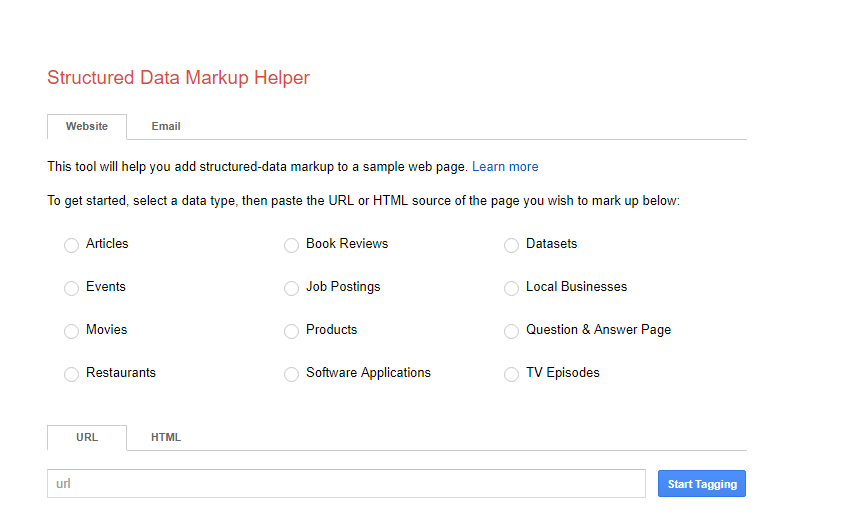Select the Restaurants radio button
The height and width of the screenshot is (516, 846).
(x=71, y=374)
